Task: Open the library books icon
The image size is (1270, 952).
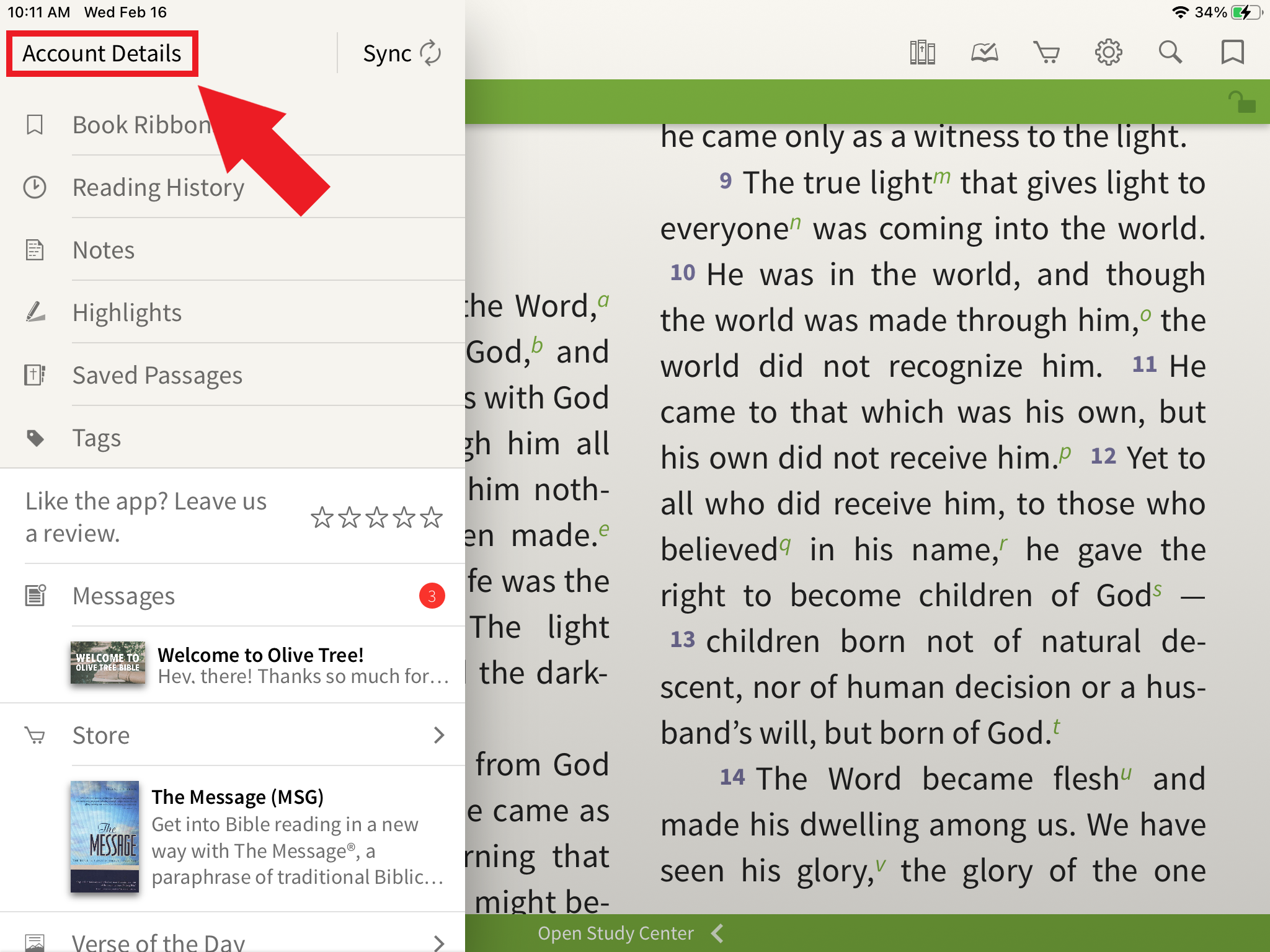Action: 922,53
